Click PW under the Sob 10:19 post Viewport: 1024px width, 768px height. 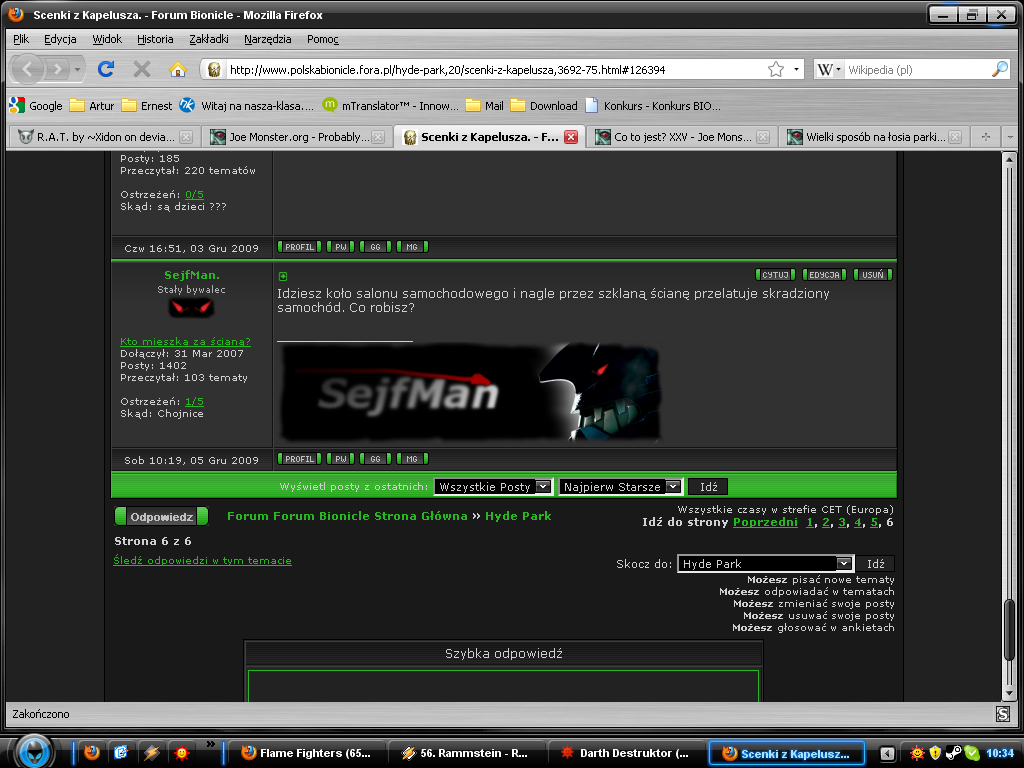click(340, 459)
